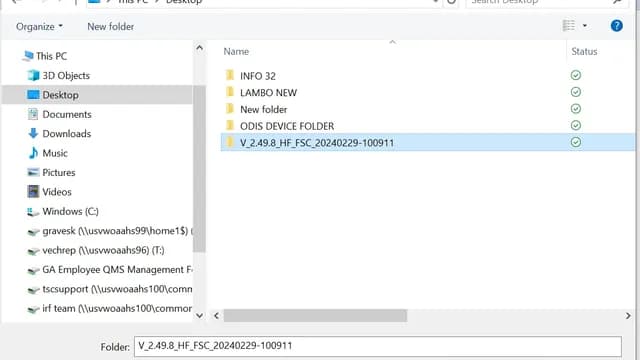This screenshot has width=640, height=360.
Task: Select the INFO 32 folder
Action: (258, 76)
